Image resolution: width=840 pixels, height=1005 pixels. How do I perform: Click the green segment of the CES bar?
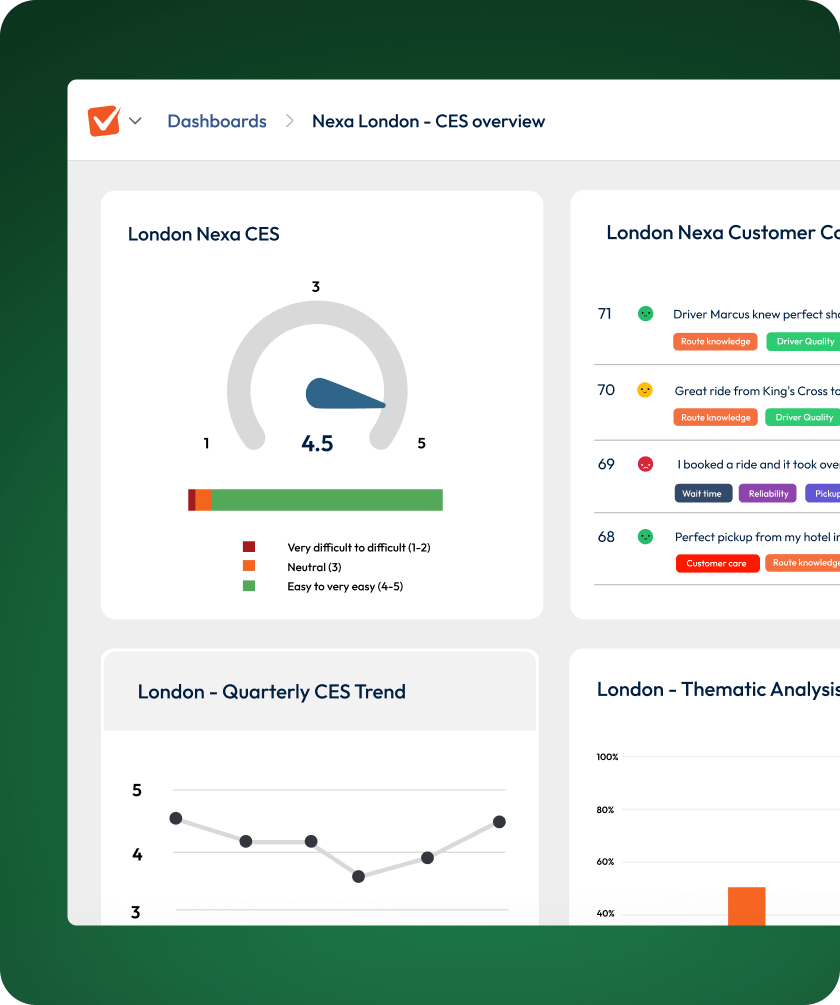pyautogui.click(x=326, y=500)
